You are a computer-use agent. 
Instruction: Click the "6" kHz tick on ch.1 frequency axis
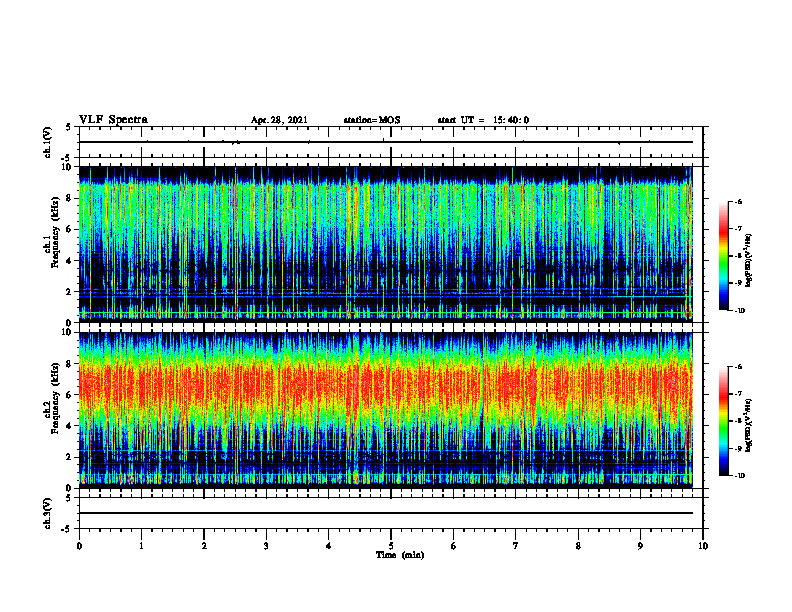(69, 230)
